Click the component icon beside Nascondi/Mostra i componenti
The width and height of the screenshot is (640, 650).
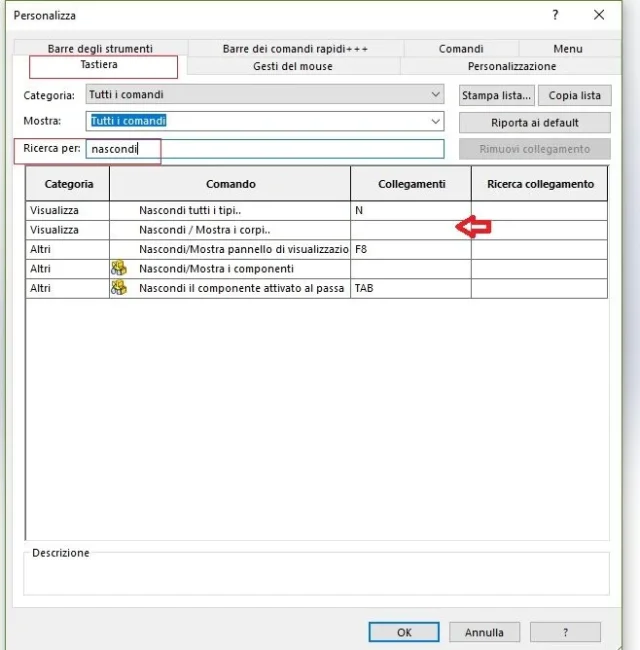[118, 269]
